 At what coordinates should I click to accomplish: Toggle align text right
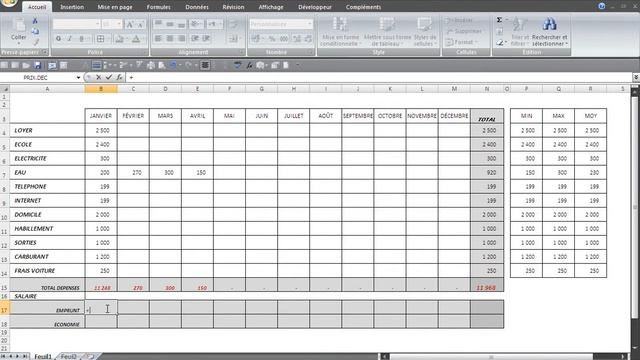(181, 39)
